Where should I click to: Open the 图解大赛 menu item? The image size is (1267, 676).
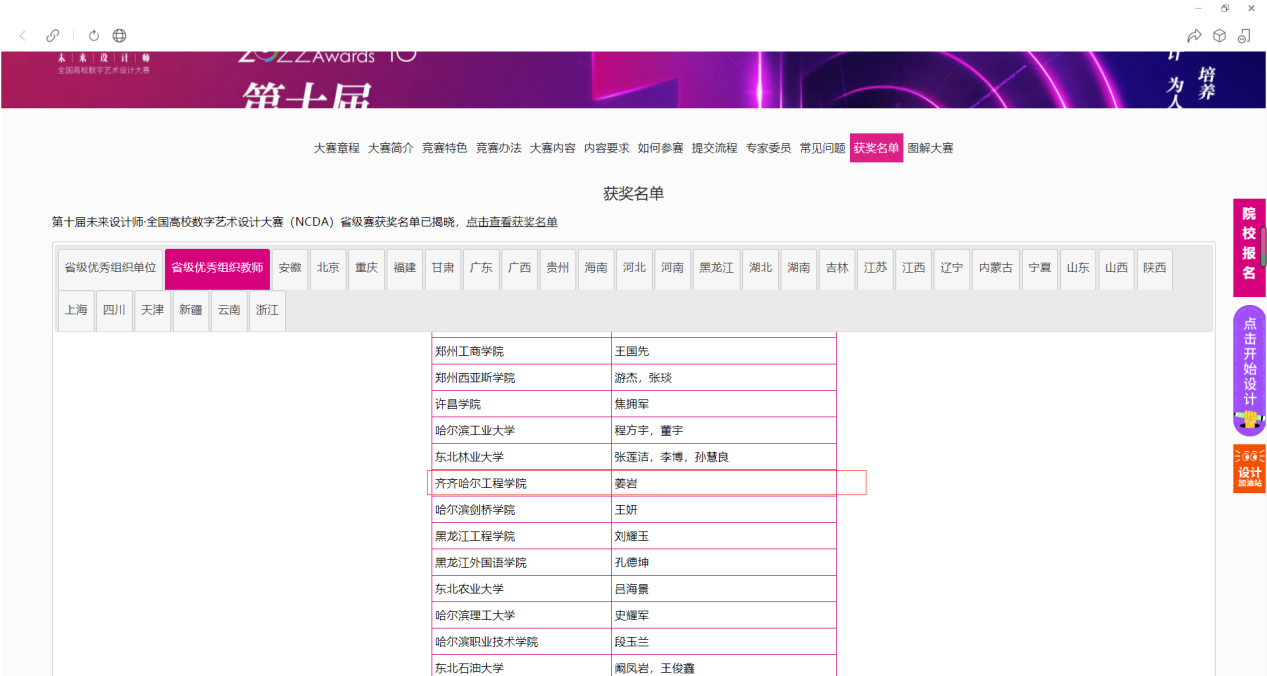930,148
